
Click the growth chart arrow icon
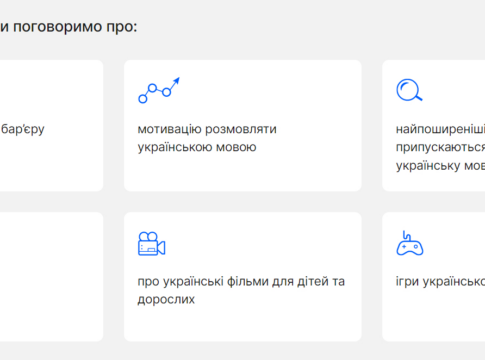click(159, 90)
